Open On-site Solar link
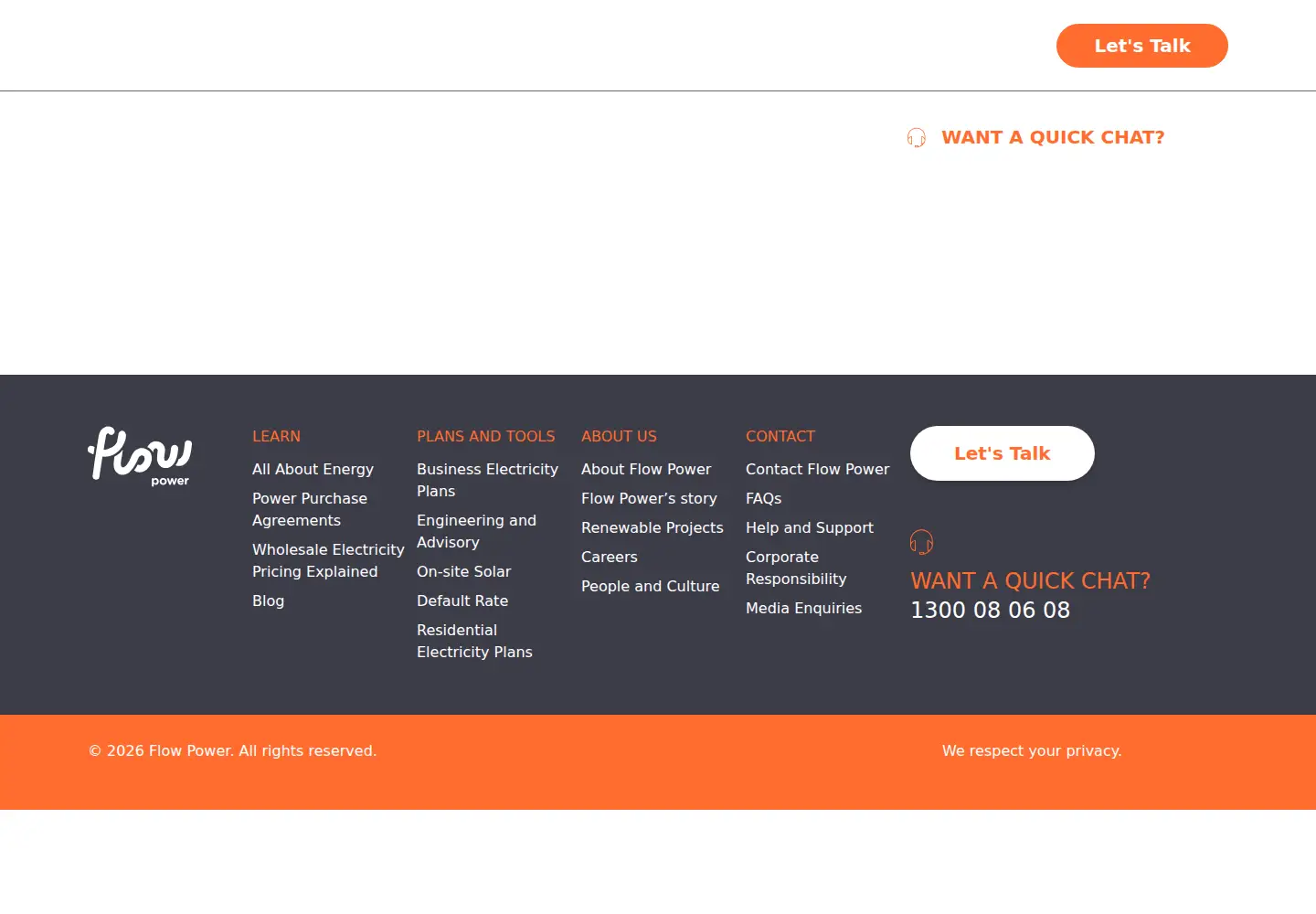The height and width of the screenshot is (914, 1316). coord(463,571)
